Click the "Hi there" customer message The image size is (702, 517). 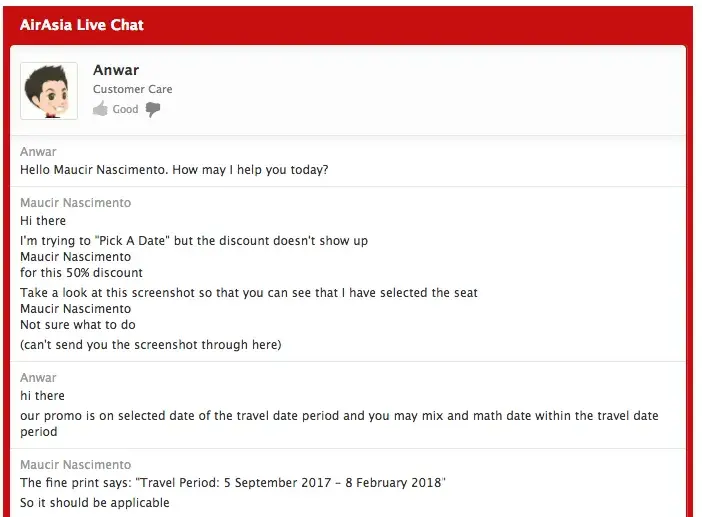(43, 220)
